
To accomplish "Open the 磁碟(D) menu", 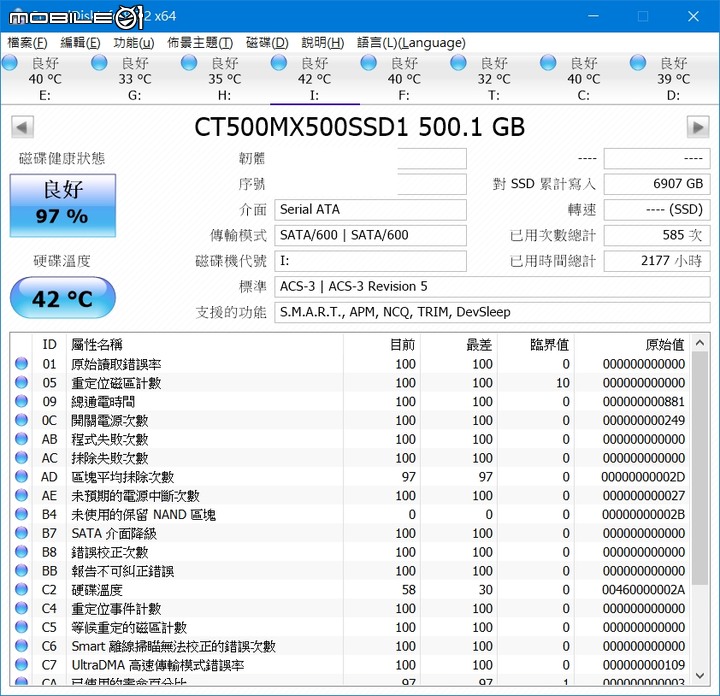I will (267, 43).
